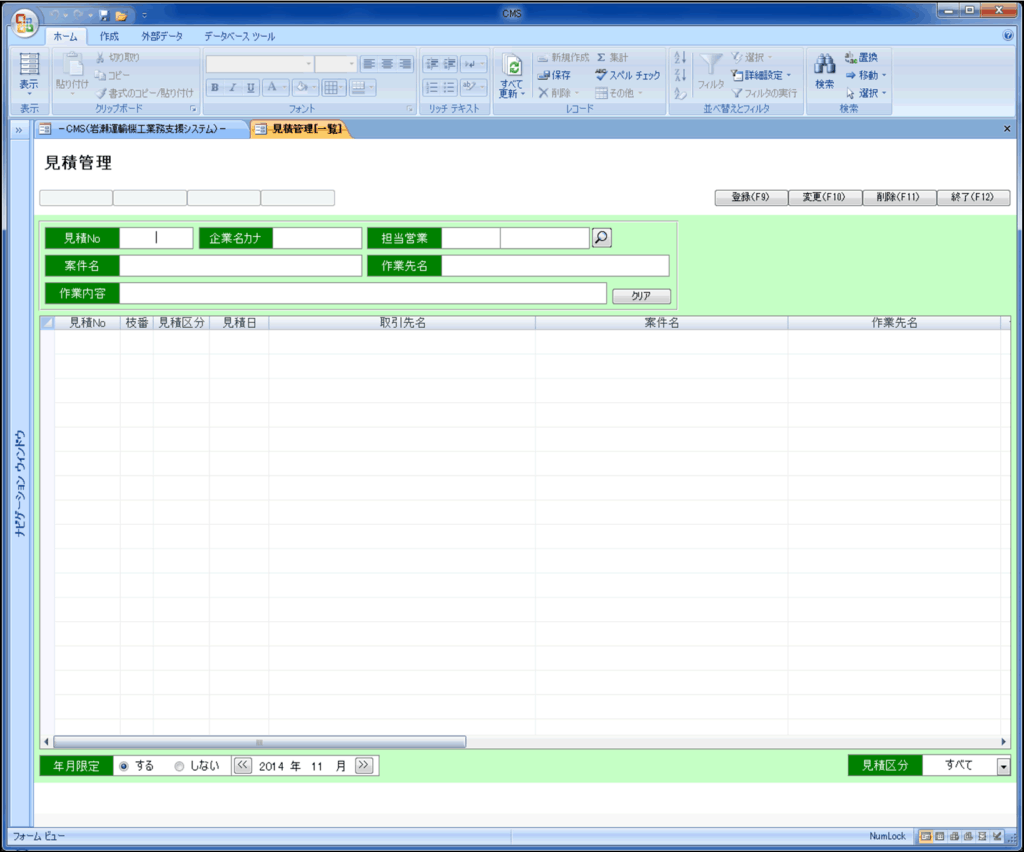Click into the 案件名 input field
The image size is (1024, 852).
(240, 266)
